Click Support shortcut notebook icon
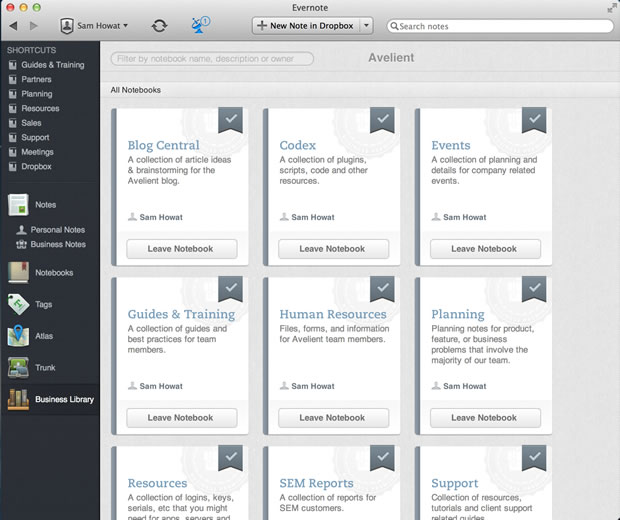 point(13,138)
